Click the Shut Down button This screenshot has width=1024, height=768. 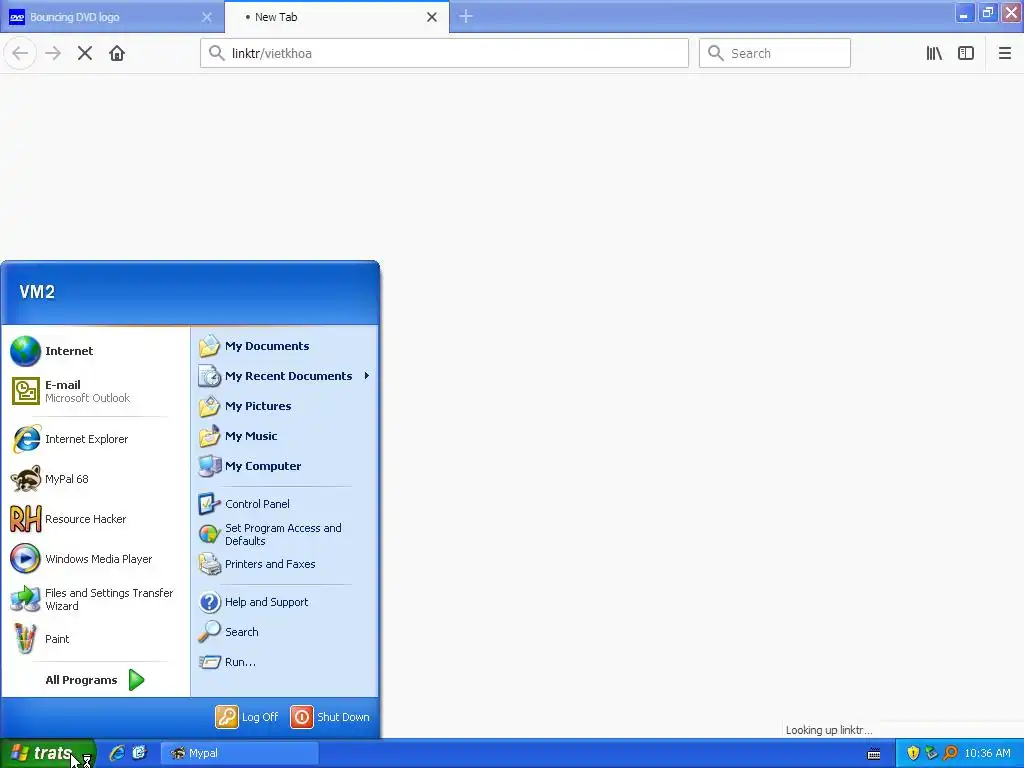coord(330,717)
